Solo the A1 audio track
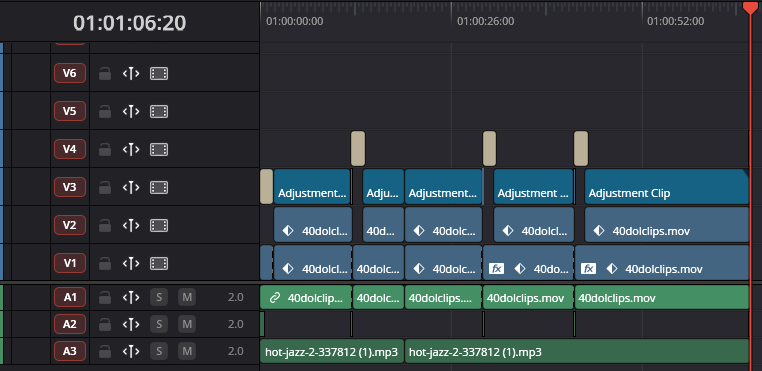Viewport: 762px width, 371px height. click(159, 297)
